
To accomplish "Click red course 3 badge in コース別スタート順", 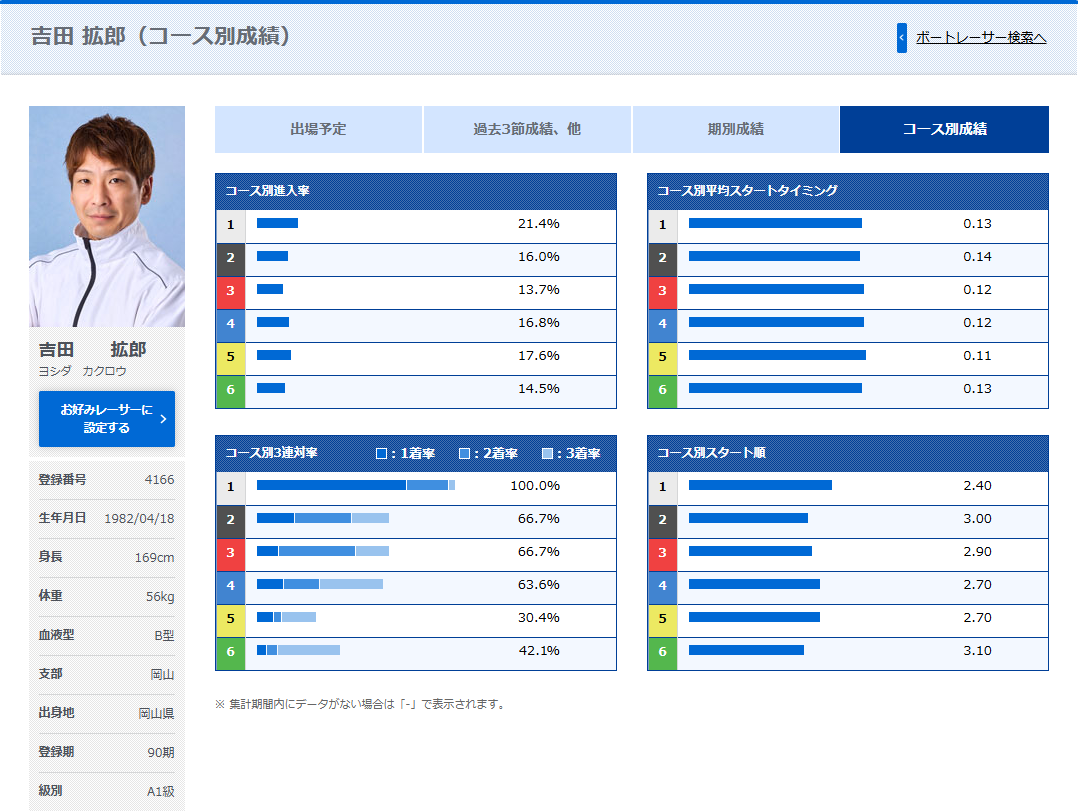I will [x=663, y=553].
